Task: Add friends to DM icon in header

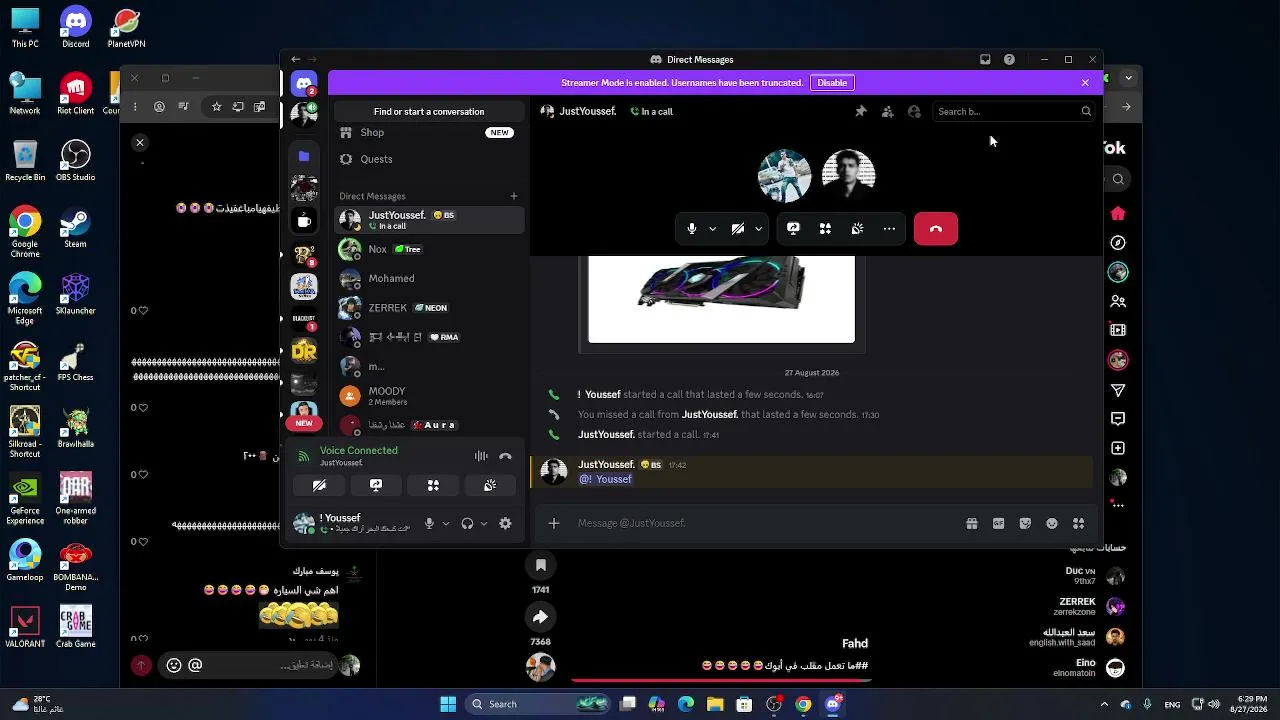Action: click(x=887, y=112)
